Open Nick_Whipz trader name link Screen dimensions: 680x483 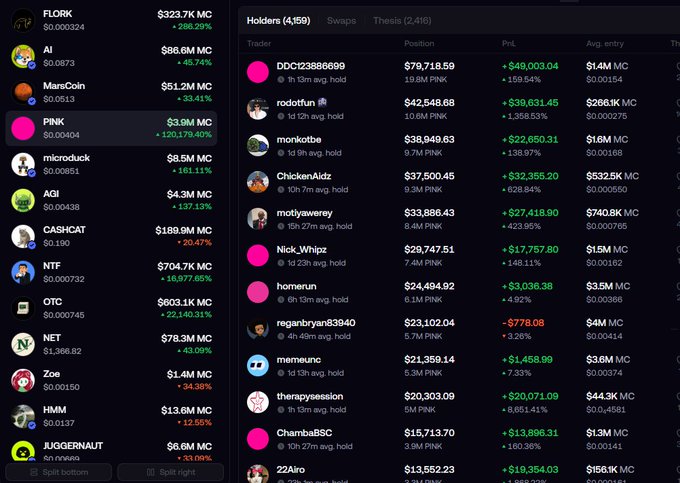click(301, 249)
